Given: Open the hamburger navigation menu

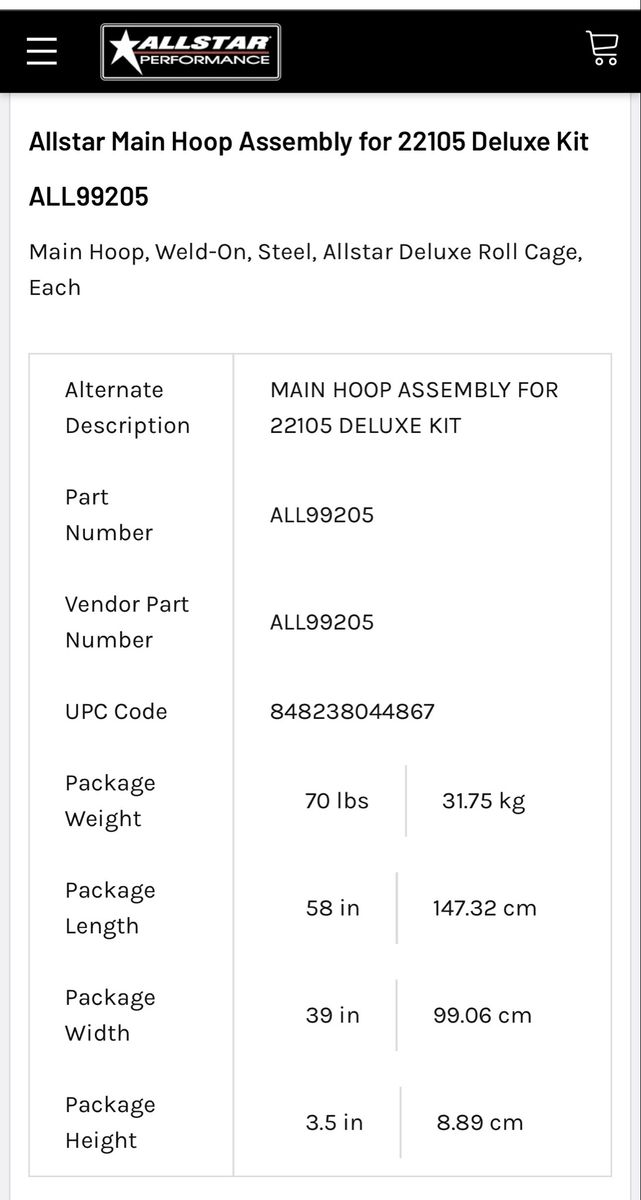Looking at the screenshot, I should (x=42, y=51).
